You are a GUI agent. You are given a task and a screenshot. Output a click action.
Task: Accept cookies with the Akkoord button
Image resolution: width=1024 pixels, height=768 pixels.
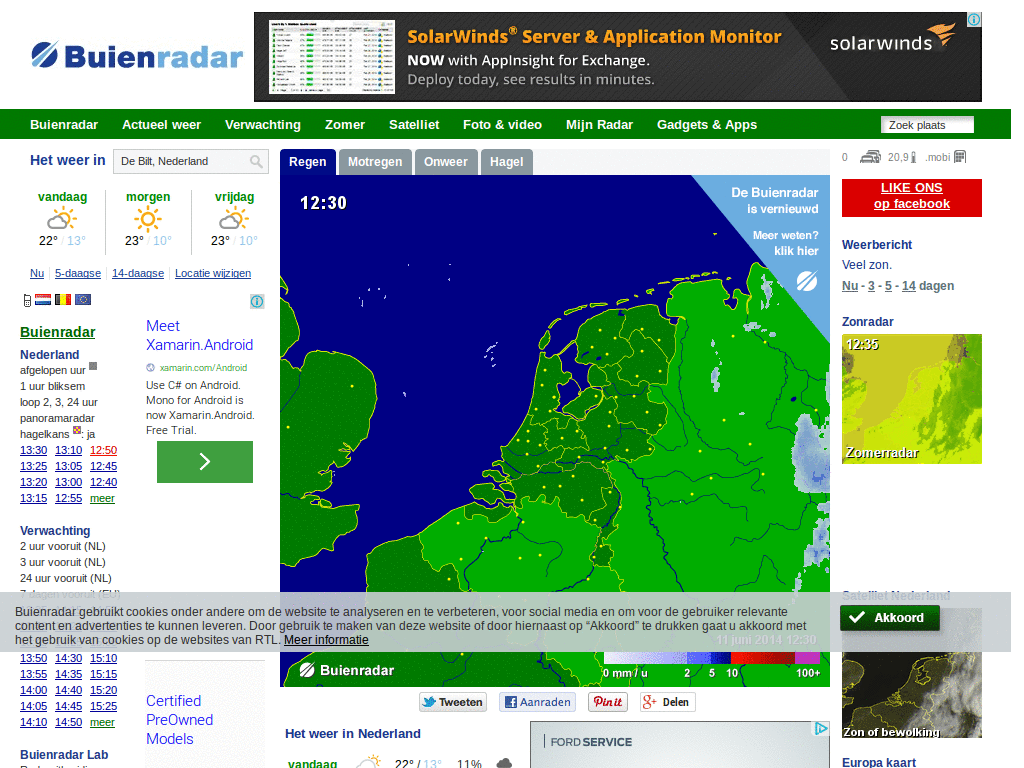889,618
